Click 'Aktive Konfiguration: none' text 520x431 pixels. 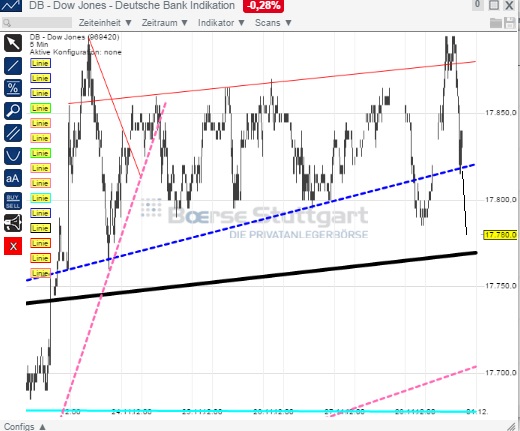click(76, 52)
